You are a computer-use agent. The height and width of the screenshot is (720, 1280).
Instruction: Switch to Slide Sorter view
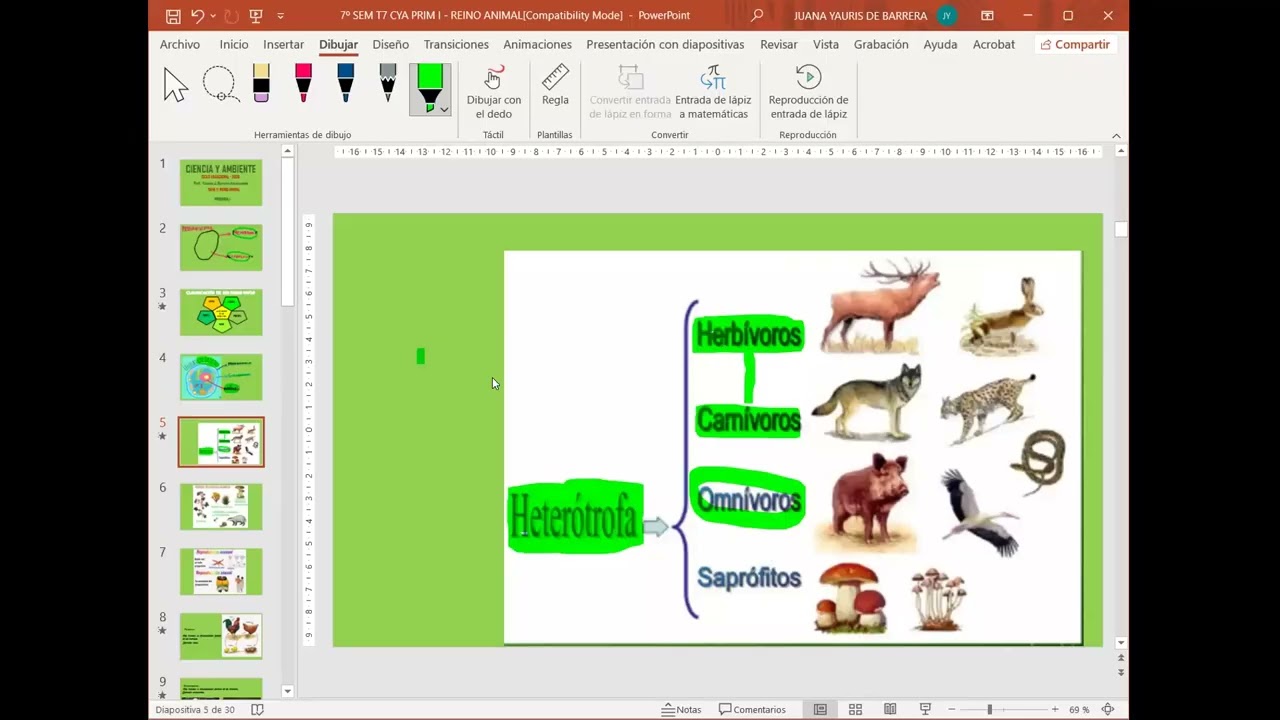[x=855, y=709]
